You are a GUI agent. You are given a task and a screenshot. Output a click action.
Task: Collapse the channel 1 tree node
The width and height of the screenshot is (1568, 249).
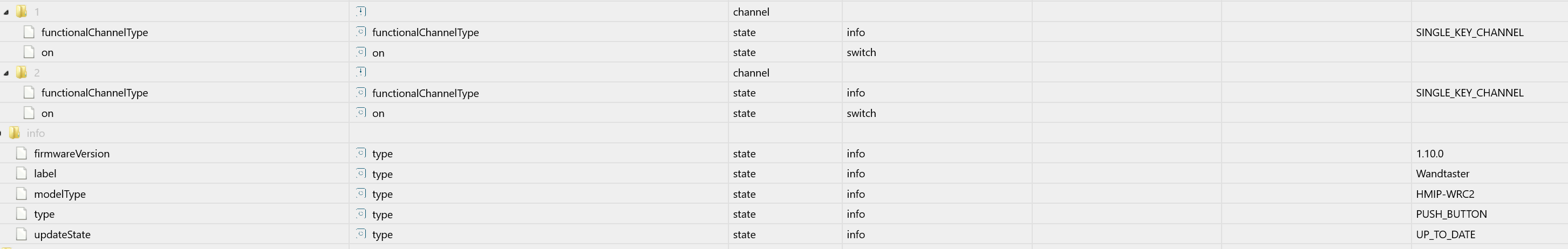tap(6, 12)
